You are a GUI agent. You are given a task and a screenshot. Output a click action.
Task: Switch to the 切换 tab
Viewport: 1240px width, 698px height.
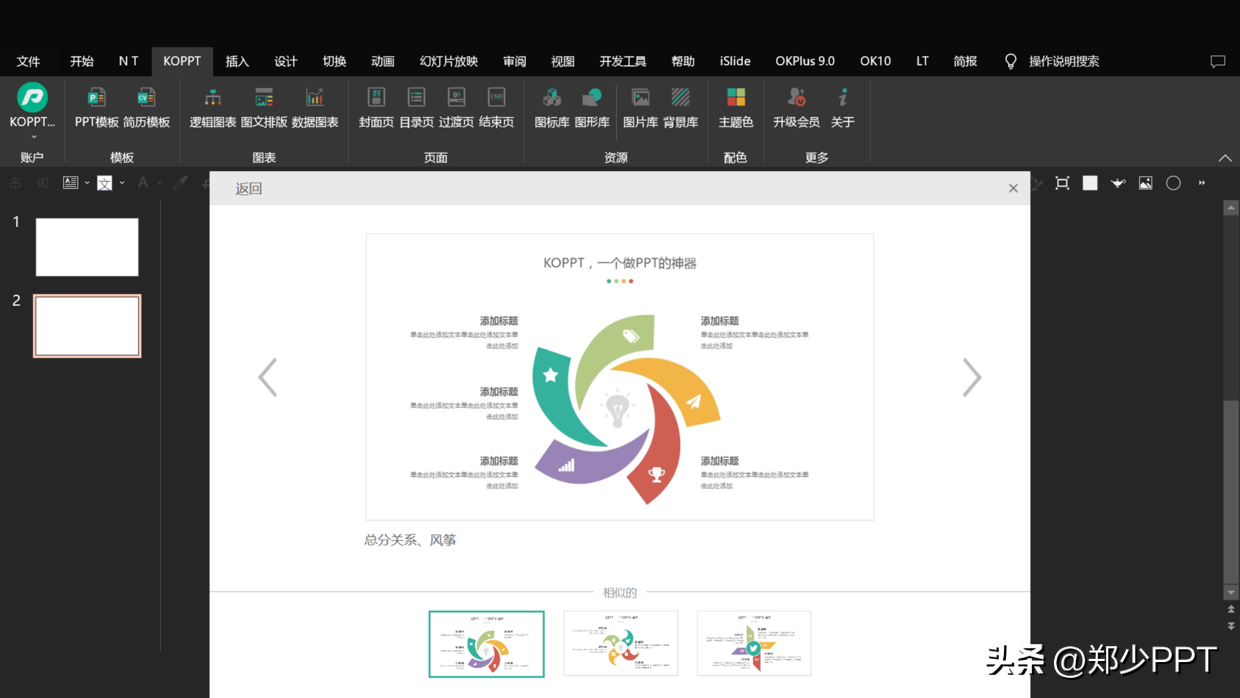click(x=334, y=61)
